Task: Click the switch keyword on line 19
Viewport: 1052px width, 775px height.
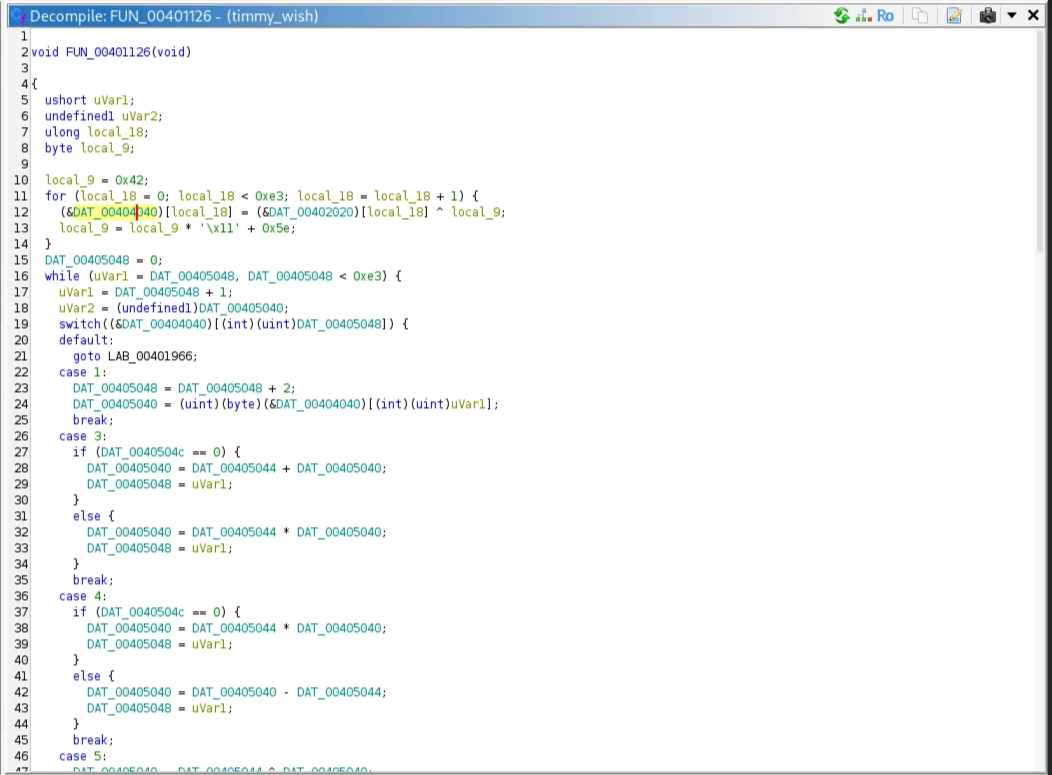Action: (x=79, y=324)
